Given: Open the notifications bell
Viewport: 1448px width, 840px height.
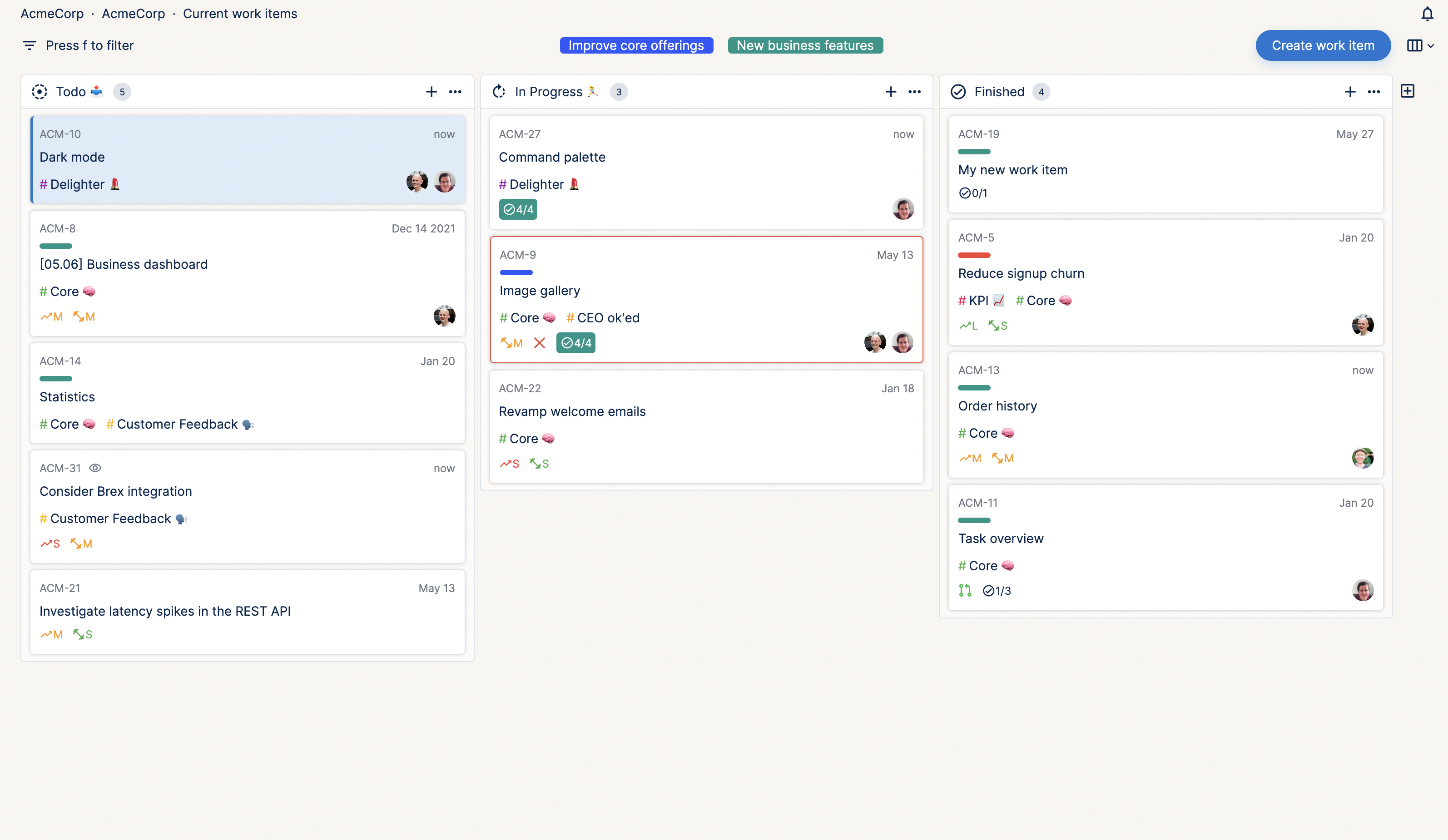Looking at the screenshot, I should click(1427, 15).
